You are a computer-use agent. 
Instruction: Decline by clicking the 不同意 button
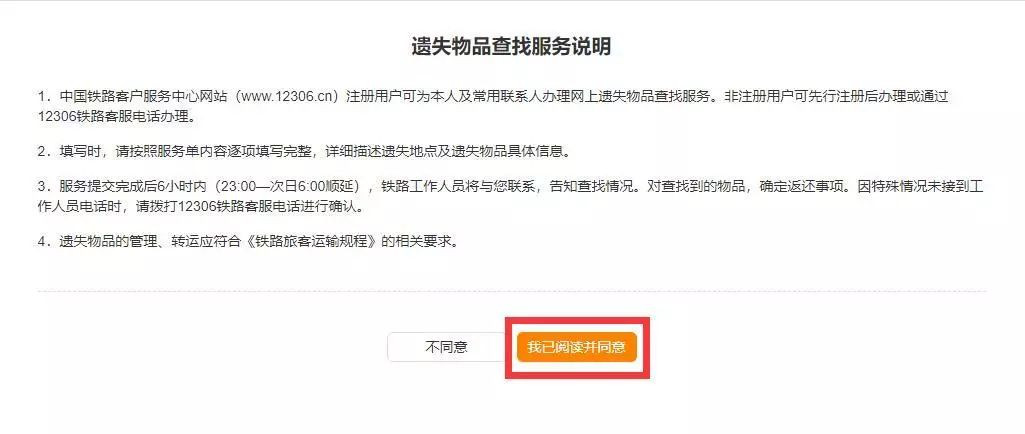click(446, 347)
